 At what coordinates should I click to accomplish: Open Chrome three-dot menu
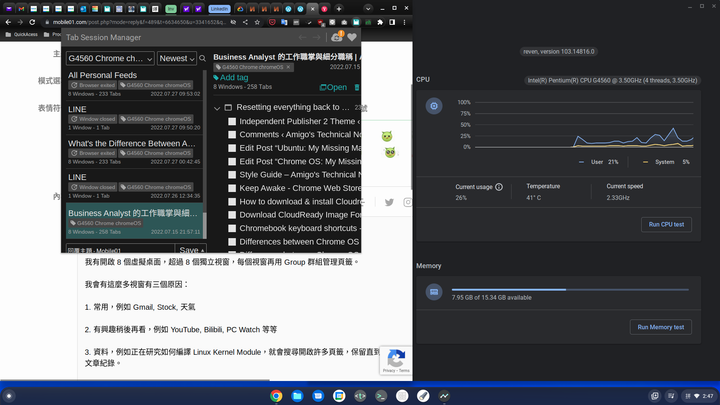pos(404,22)
